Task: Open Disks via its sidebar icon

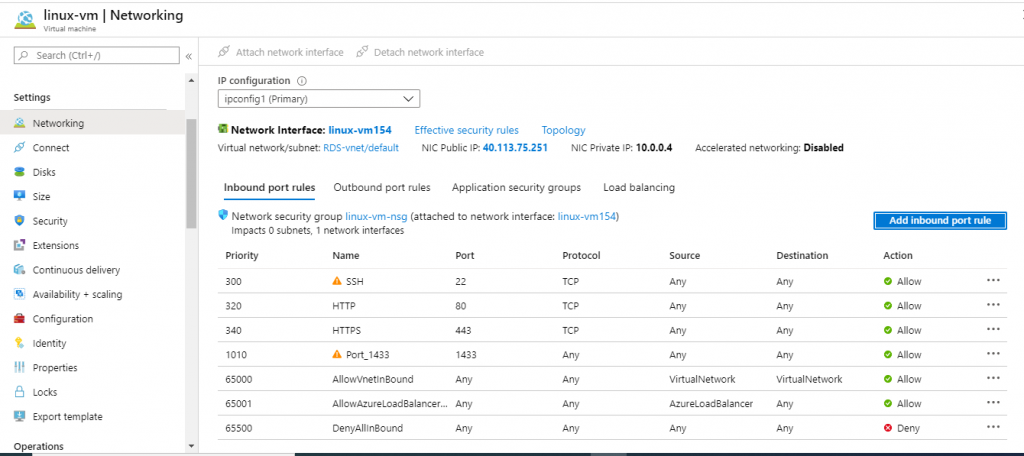Action: 20,172
